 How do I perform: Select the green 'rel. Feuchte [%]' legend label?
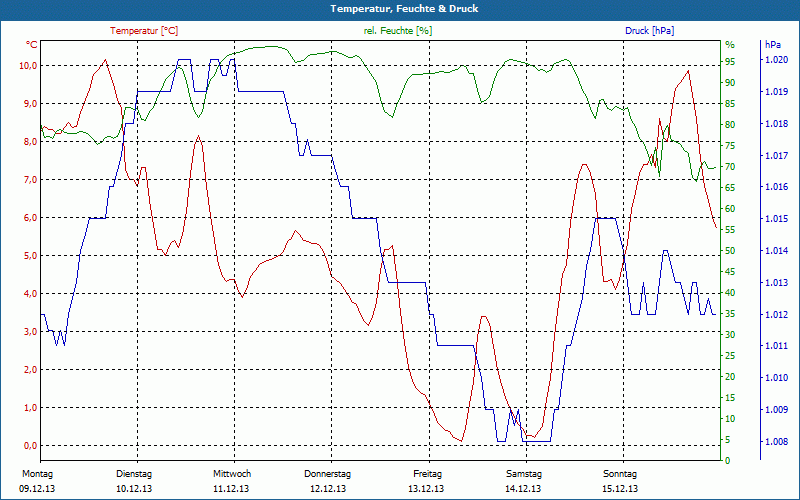(x=397, y=31)
